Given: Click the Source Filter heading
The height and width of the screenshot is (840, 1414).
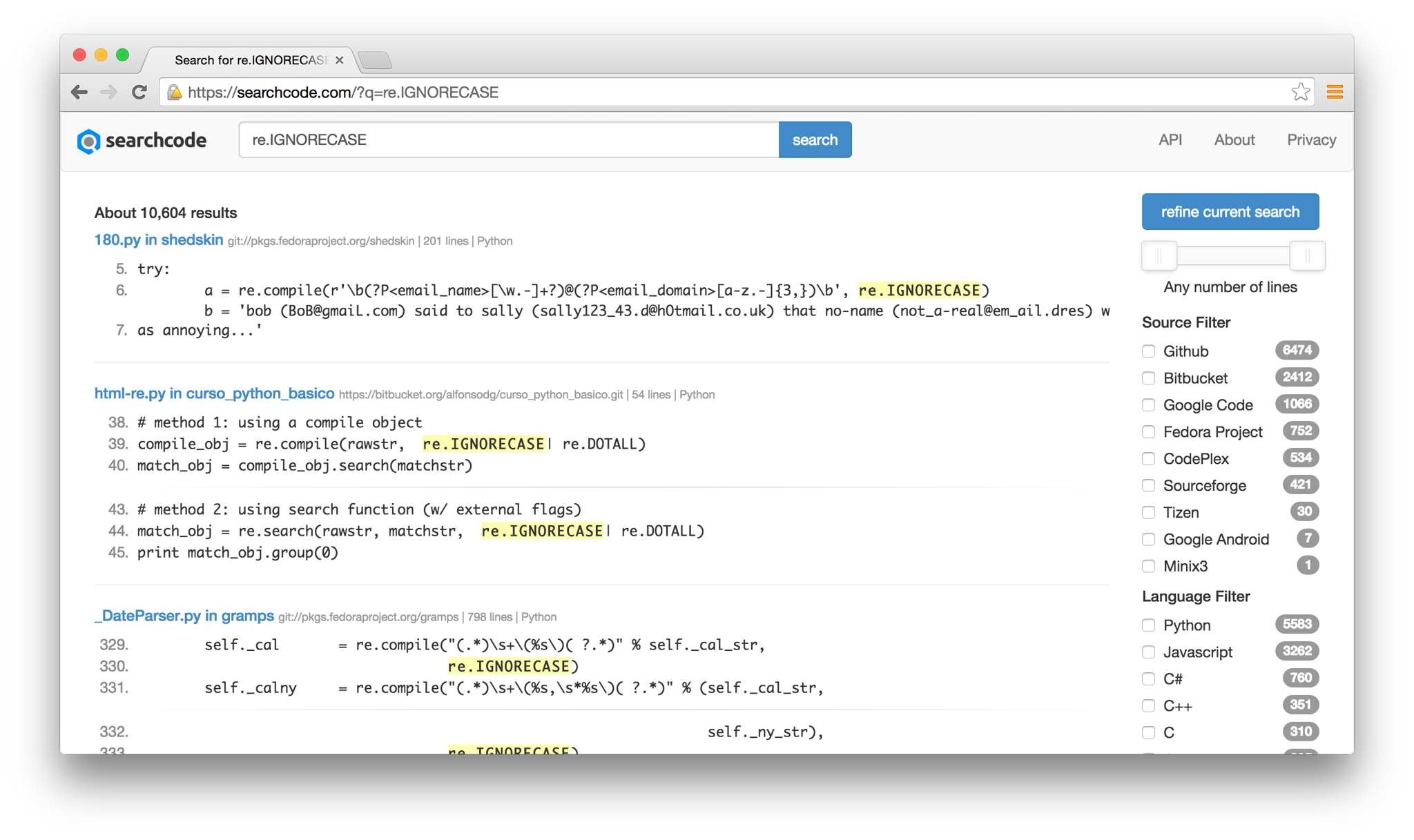Looking at the screenshot, I should pyautogui.click(x=1185, y=322).
